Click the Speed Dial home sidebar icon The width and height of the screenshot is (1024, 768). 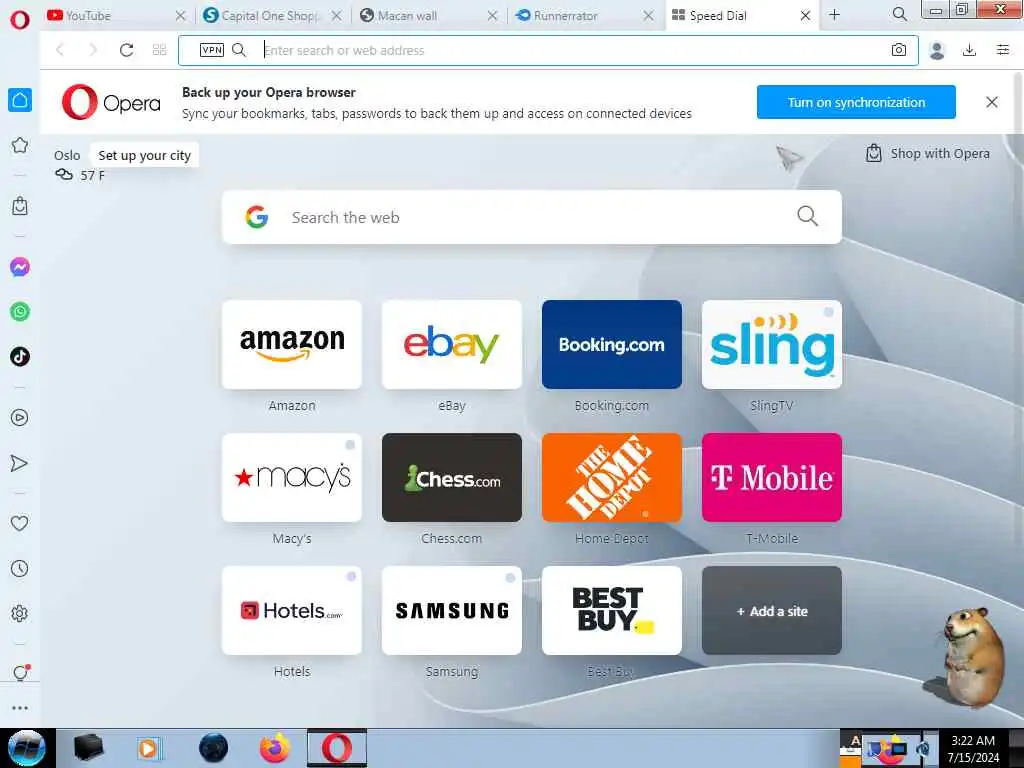pos(20,100)
